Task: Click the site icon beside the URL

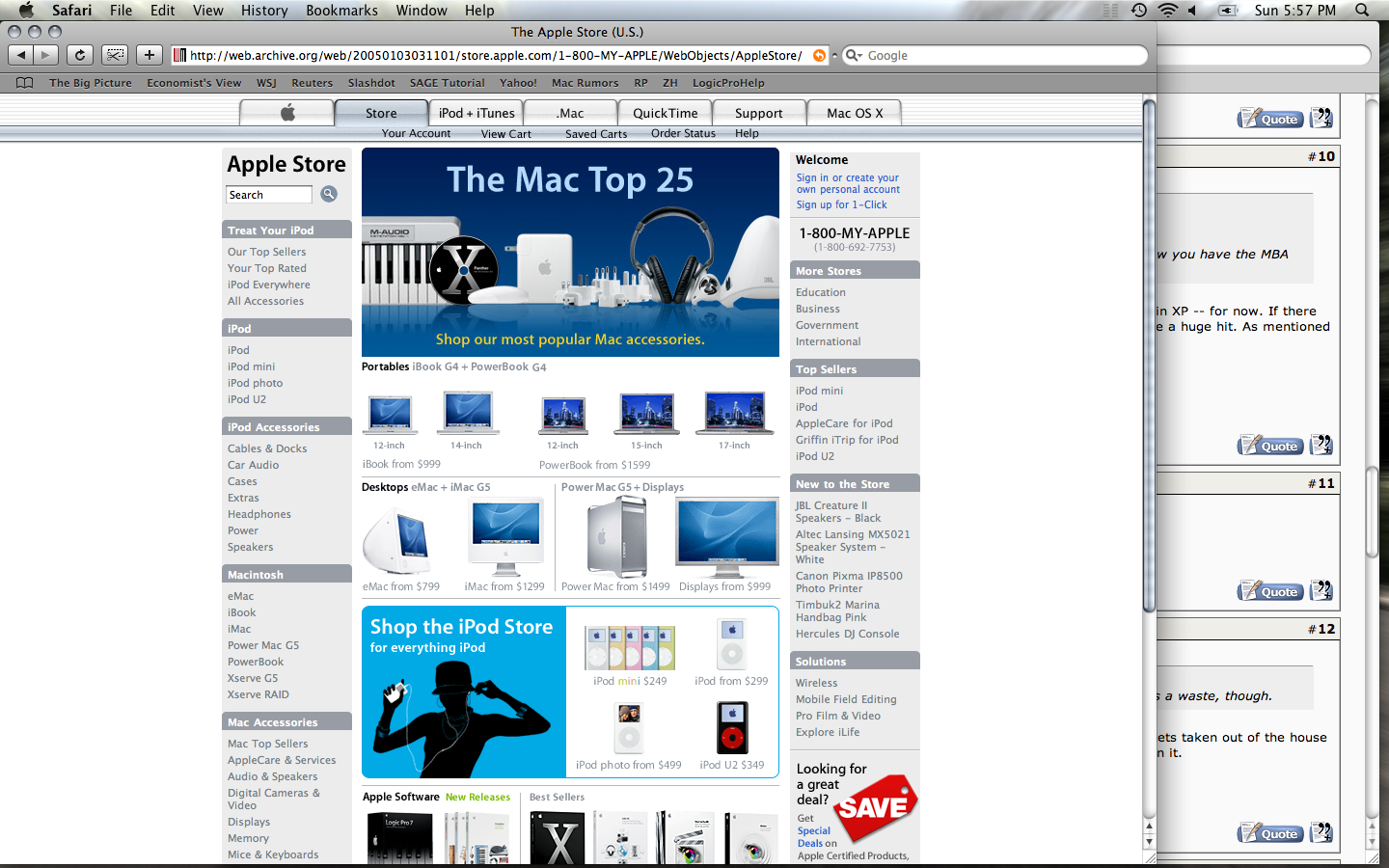Action: 179,55
